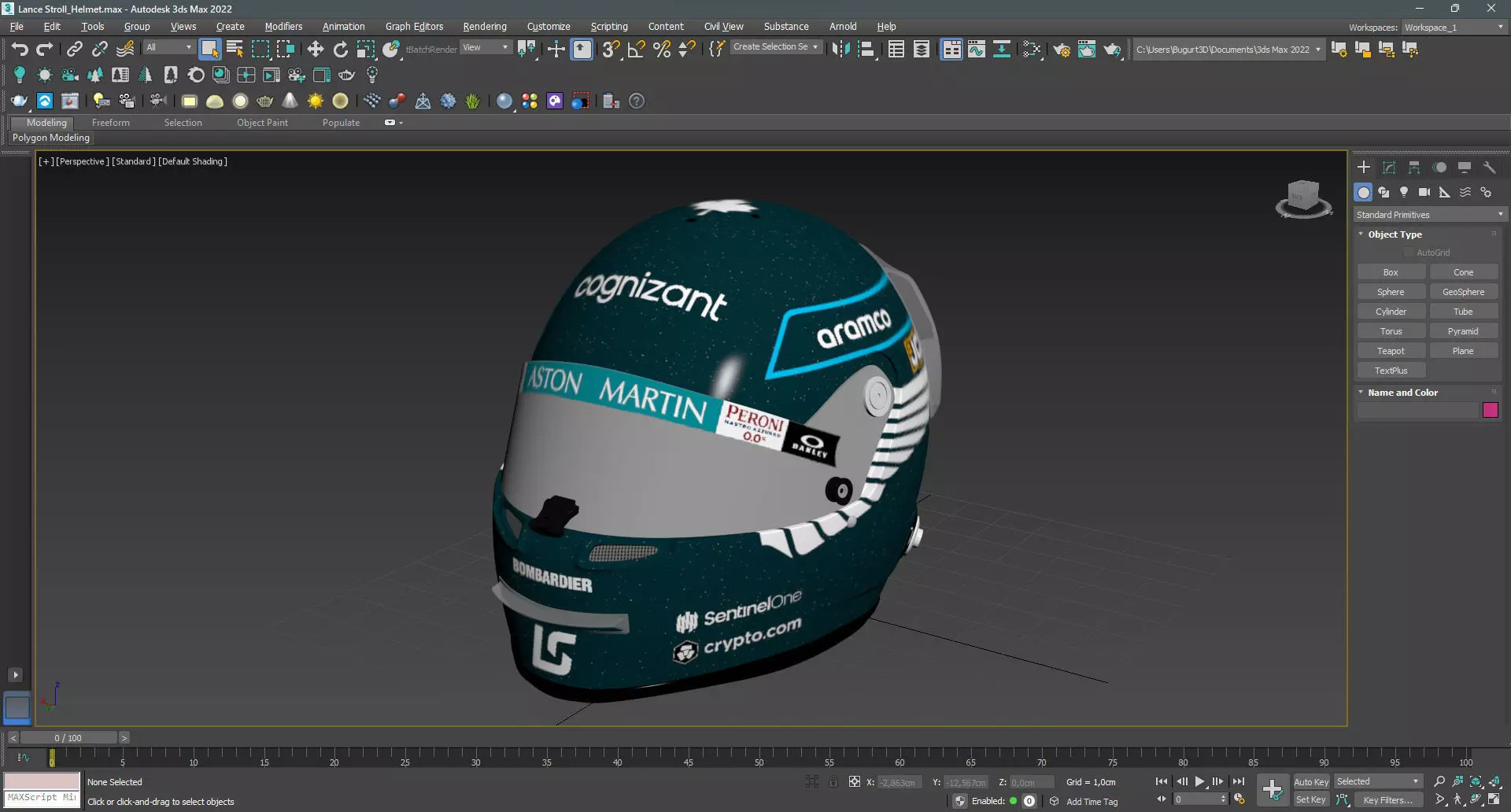Open the Modifiers menu
This screenshot has width=1511, height=812.
point(283,27)
